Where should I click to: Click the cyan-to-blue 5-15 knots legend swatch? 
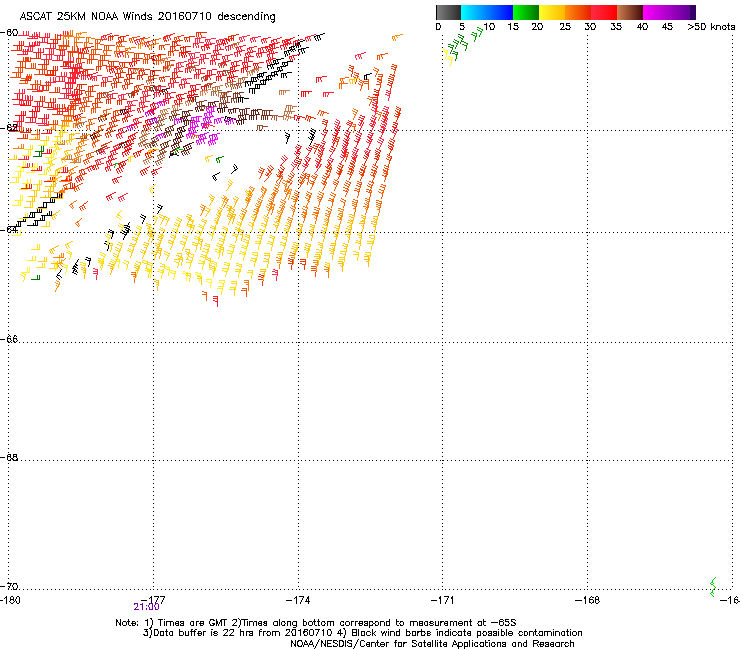[x=487, y=12]
